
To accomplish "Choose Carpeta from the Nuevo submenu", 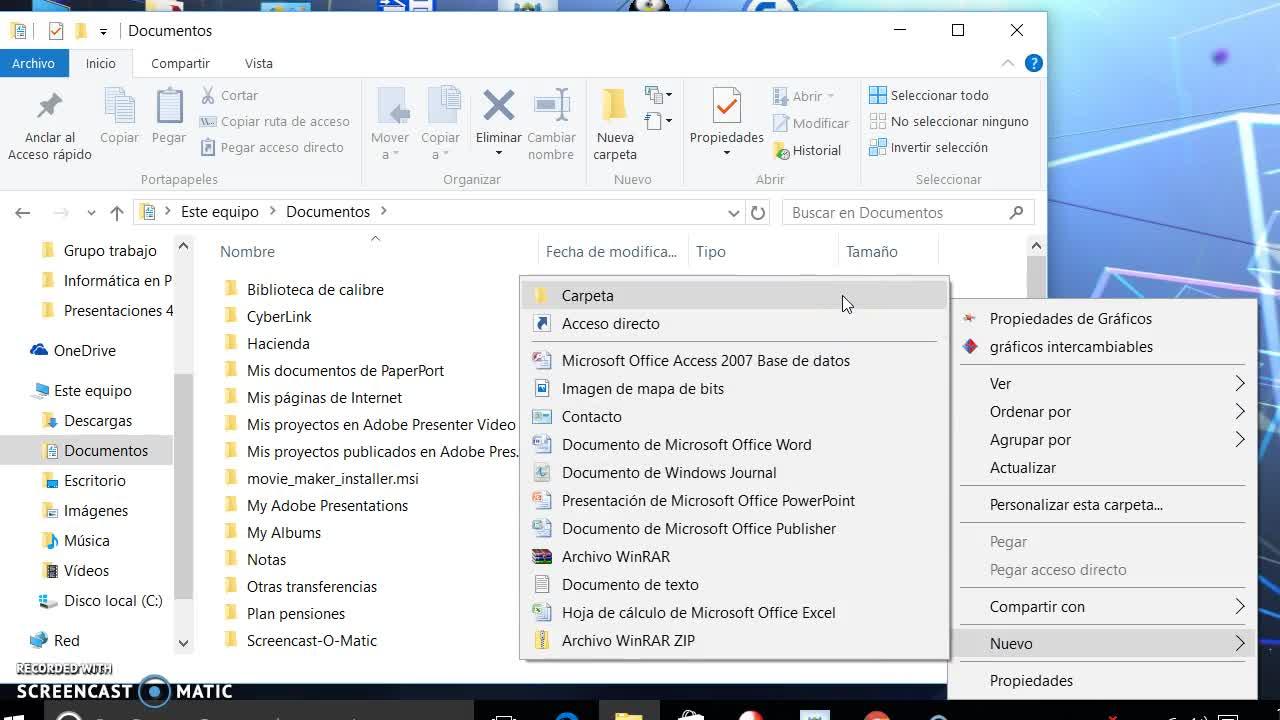I will (734, 295).
